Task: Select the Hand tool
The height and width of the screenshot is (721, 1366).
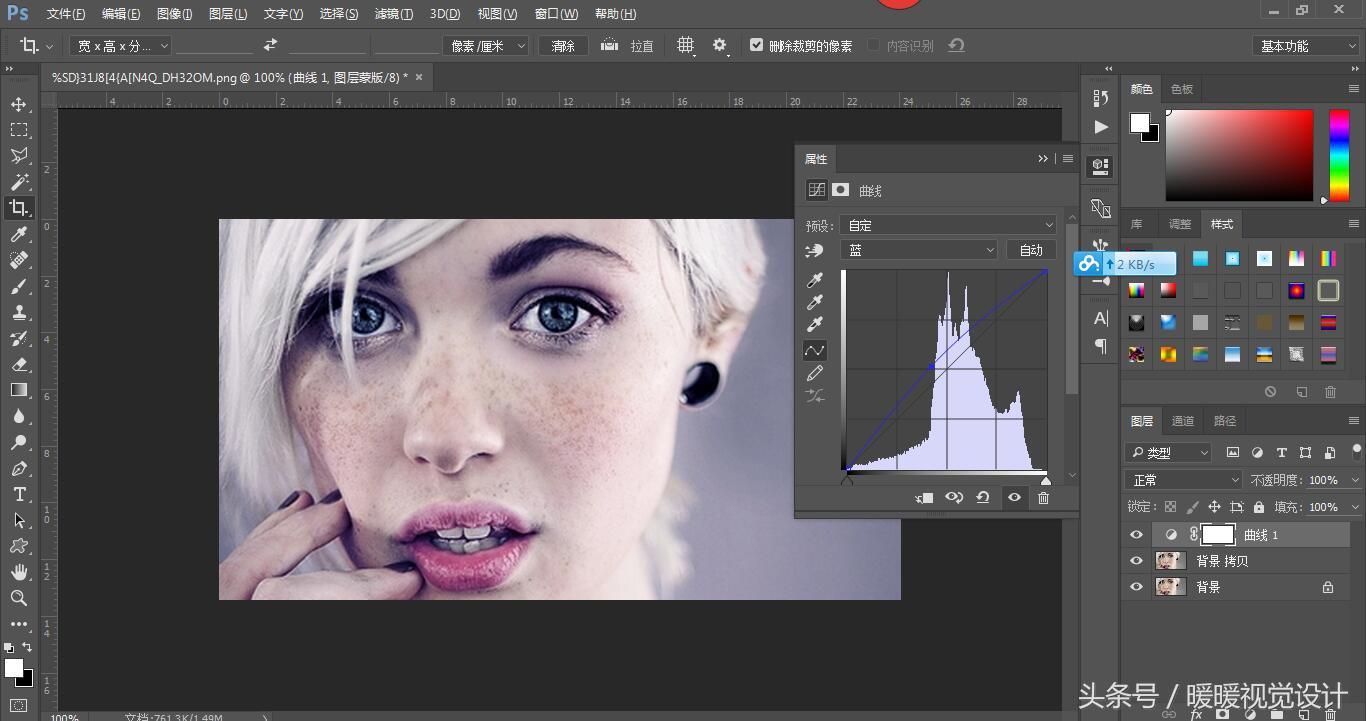Action: click(19, 572)
